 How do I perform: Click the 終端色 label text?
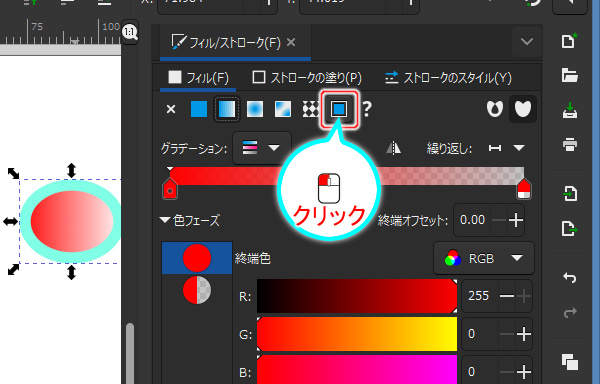pyautogui.click(x=253, y=259)
